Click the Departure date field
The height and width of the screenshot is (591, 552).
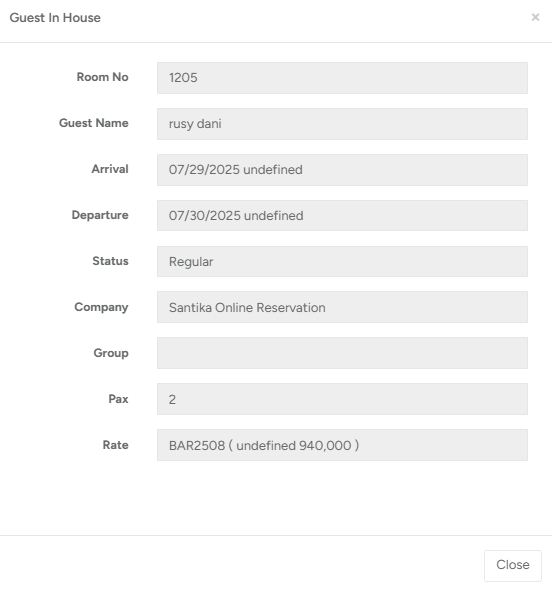click(342, 216)
